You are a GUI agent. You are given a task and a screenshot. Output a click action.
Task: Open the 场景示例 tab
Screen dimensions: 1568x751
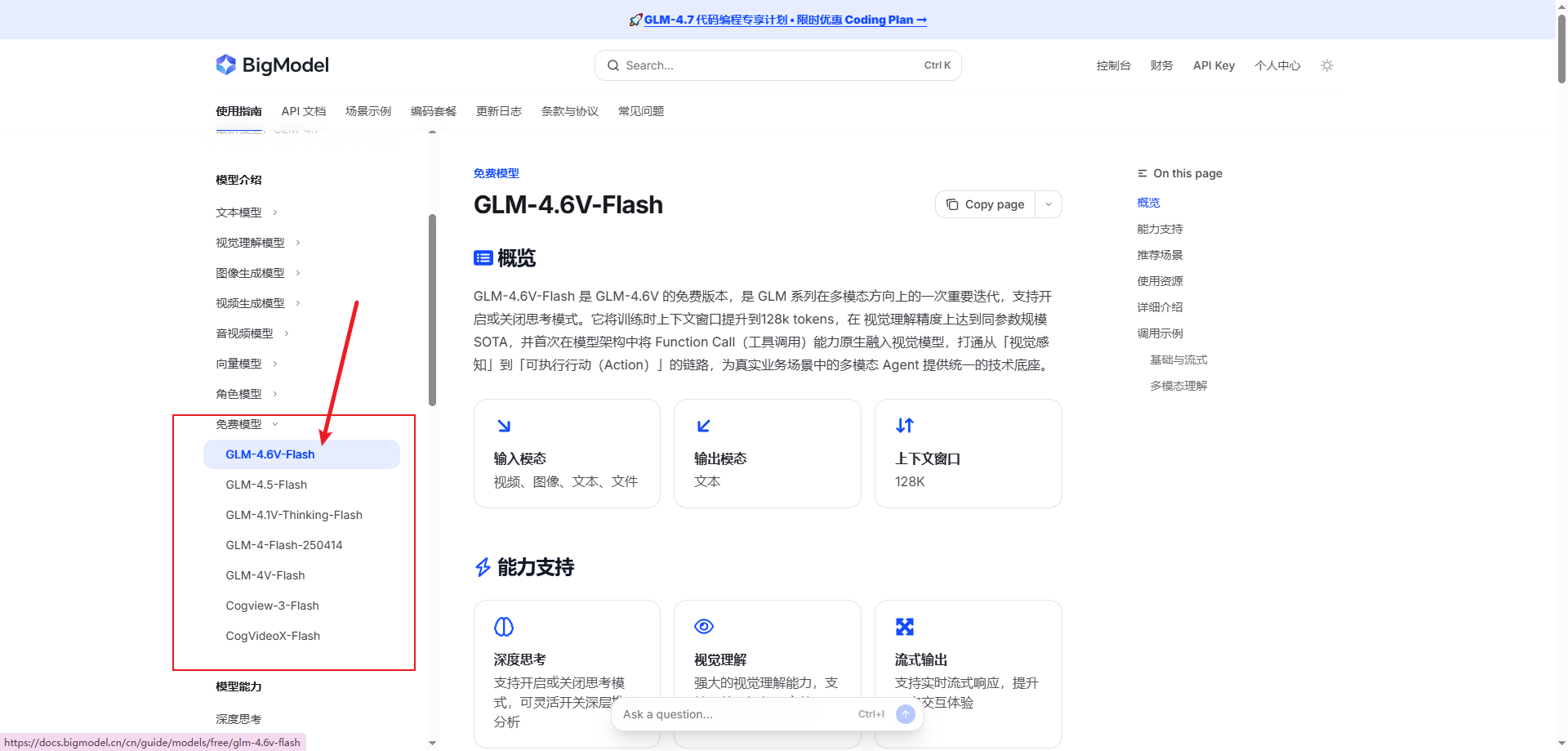pyautogui.click(x=368, y=111)
